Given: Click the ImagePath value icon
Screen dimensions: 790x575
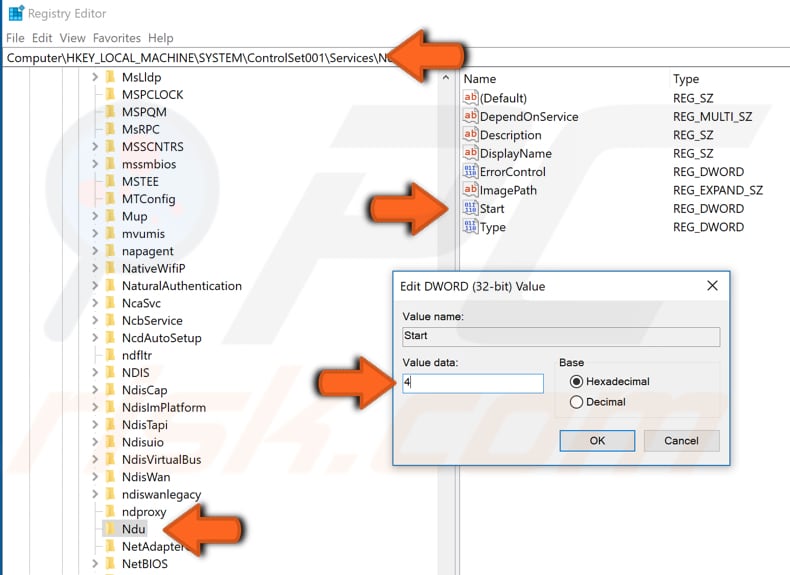Looking at the screenshot, I should pyautogui.click(x=470, y=189).
